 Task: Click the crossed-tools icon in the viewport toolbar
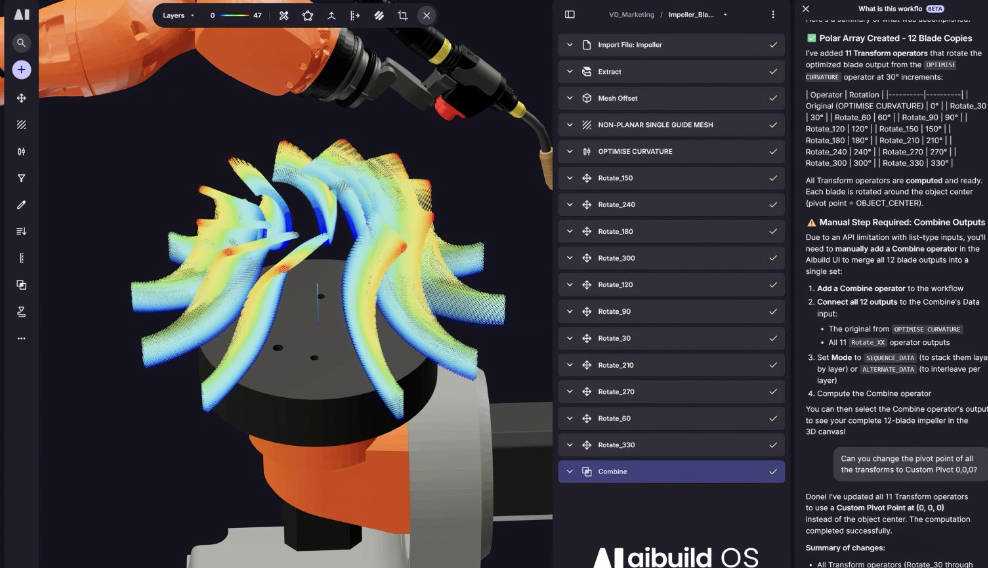(284, 15)
